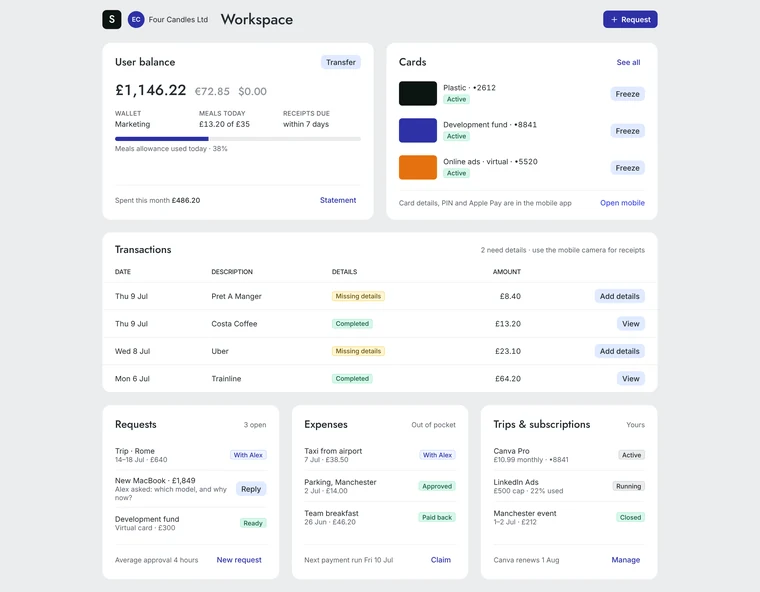This screenshot has height=592, width=760.
Task: Click the Transfer button
Action: pyautogui.click(x=341, y=62)
